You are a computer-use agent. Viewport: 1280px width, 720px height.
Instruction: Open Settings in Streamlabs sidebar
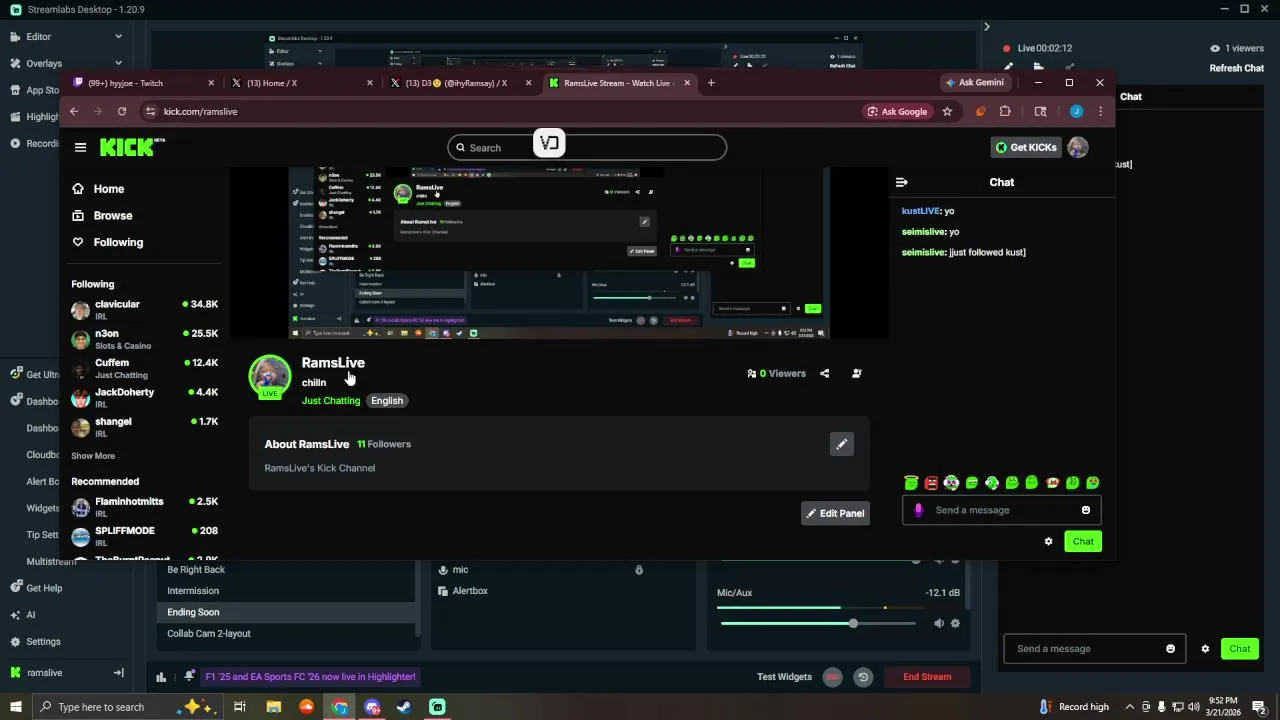(36, 642)
